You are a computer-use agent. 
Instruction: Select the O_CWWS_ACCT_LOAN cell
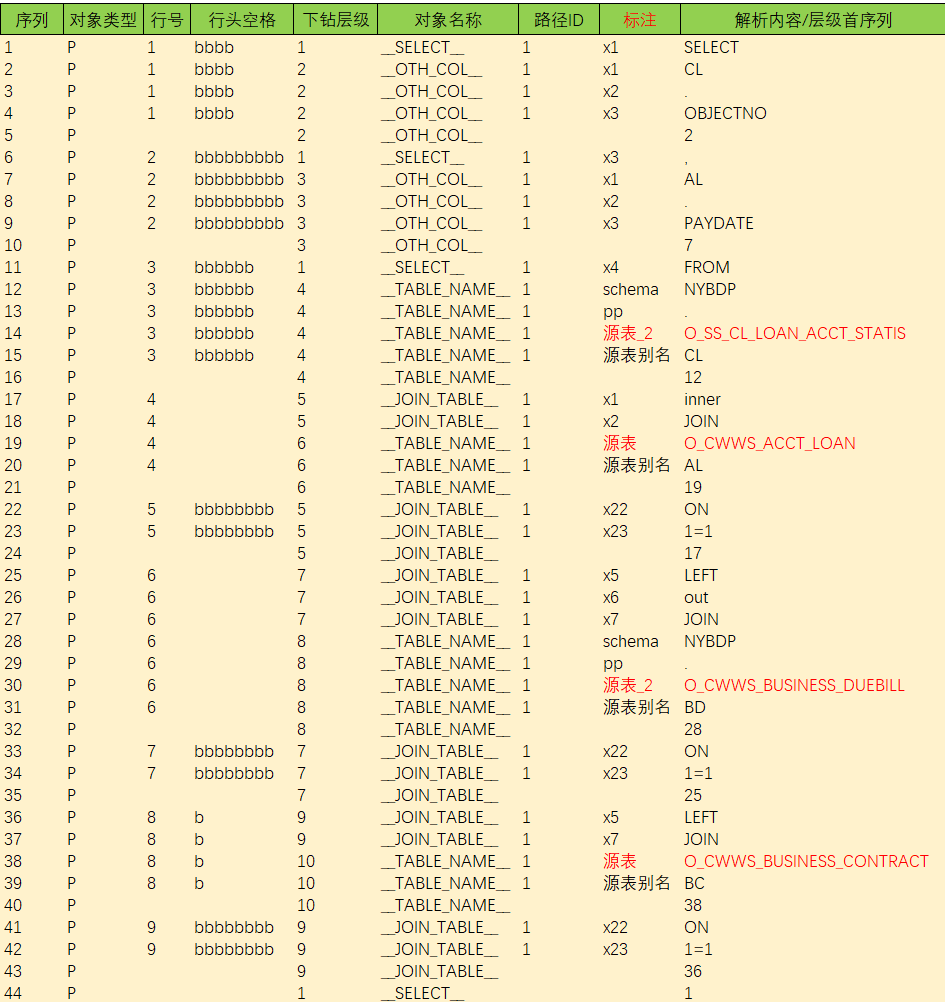click(769, 443)
